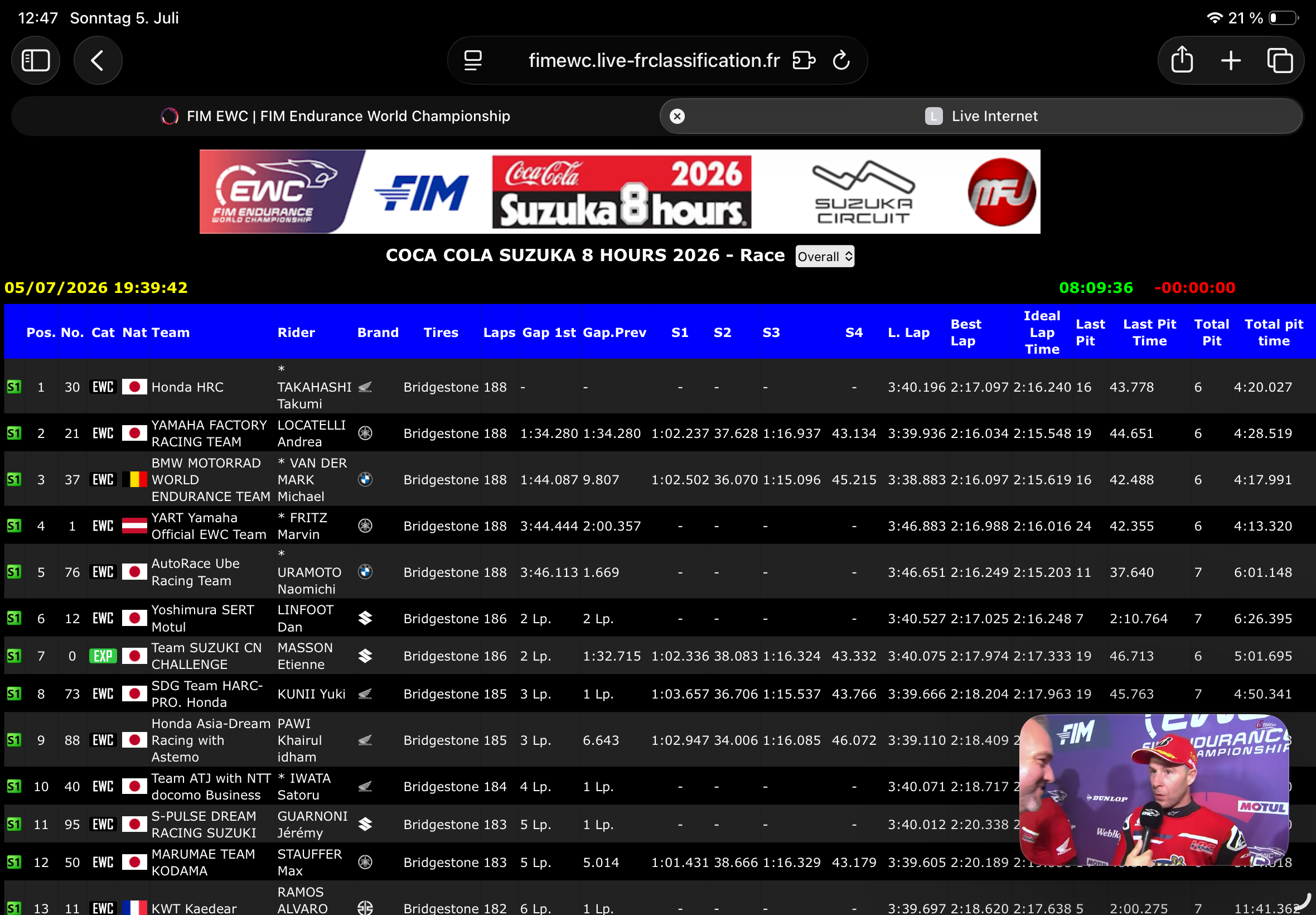Screen dimensions: 1316x915
Task: Tap the Yamaha logo for MARUMAE TEAM KODAMA
Action: coord(365,862)
